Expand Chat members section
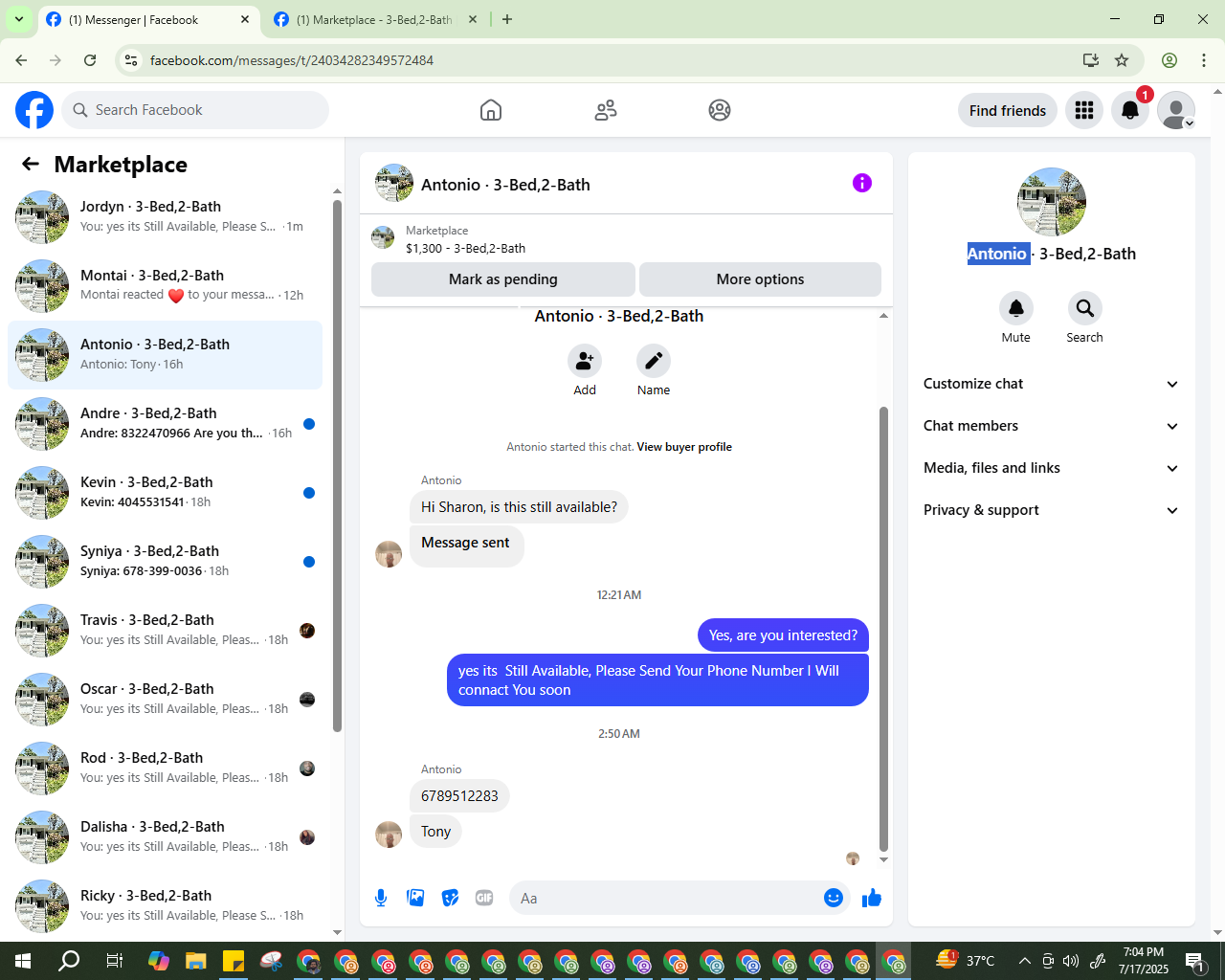This screenshot has height=980, width=1225. point(1051,426)
